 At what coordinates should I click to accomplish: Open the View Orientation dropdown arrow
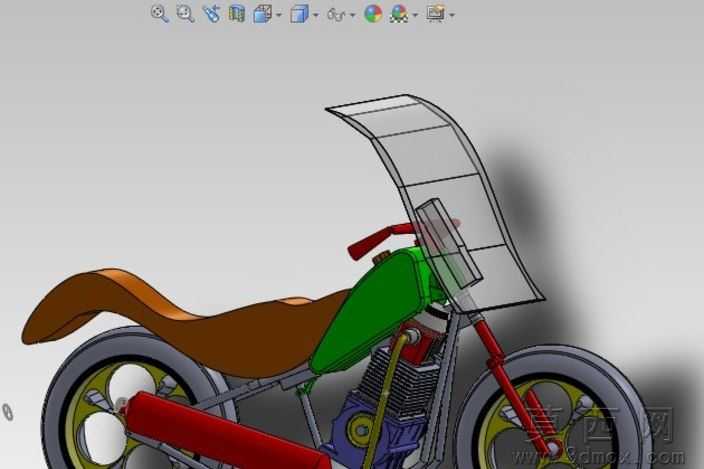[x=279, y=15]
